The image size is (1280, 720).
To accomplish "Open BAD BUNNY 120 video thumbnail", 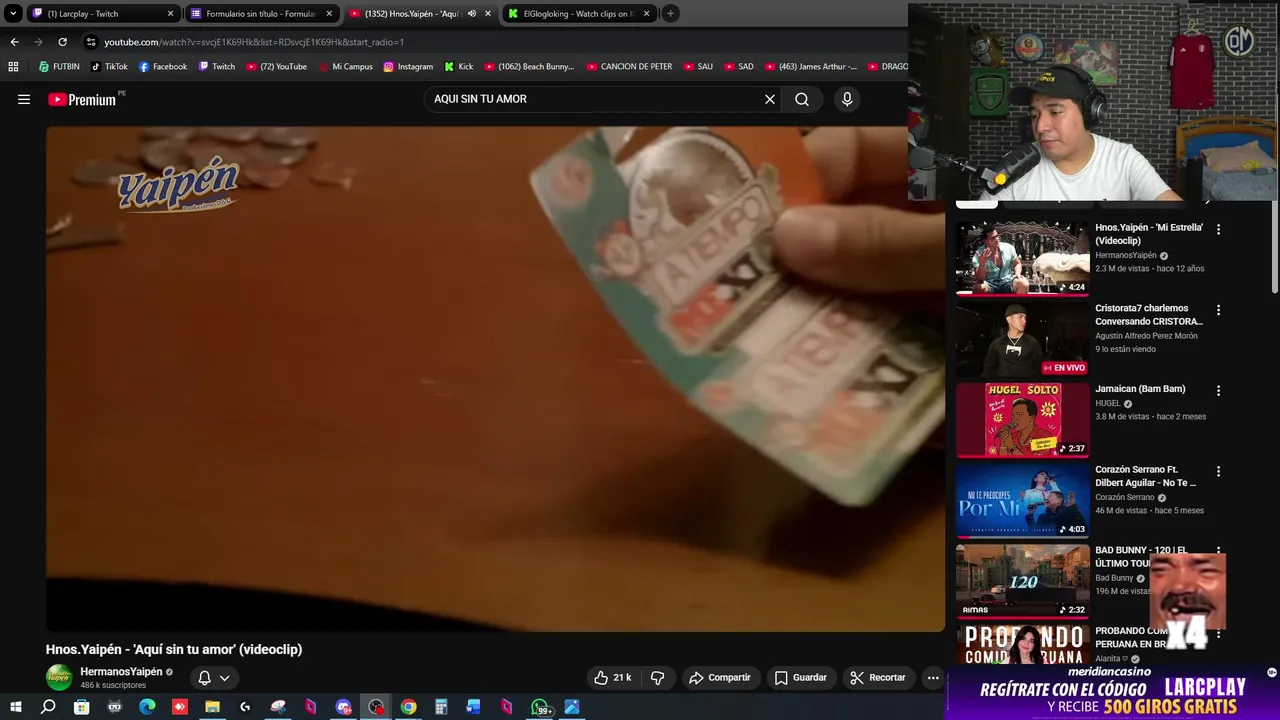I will 1022,581.
